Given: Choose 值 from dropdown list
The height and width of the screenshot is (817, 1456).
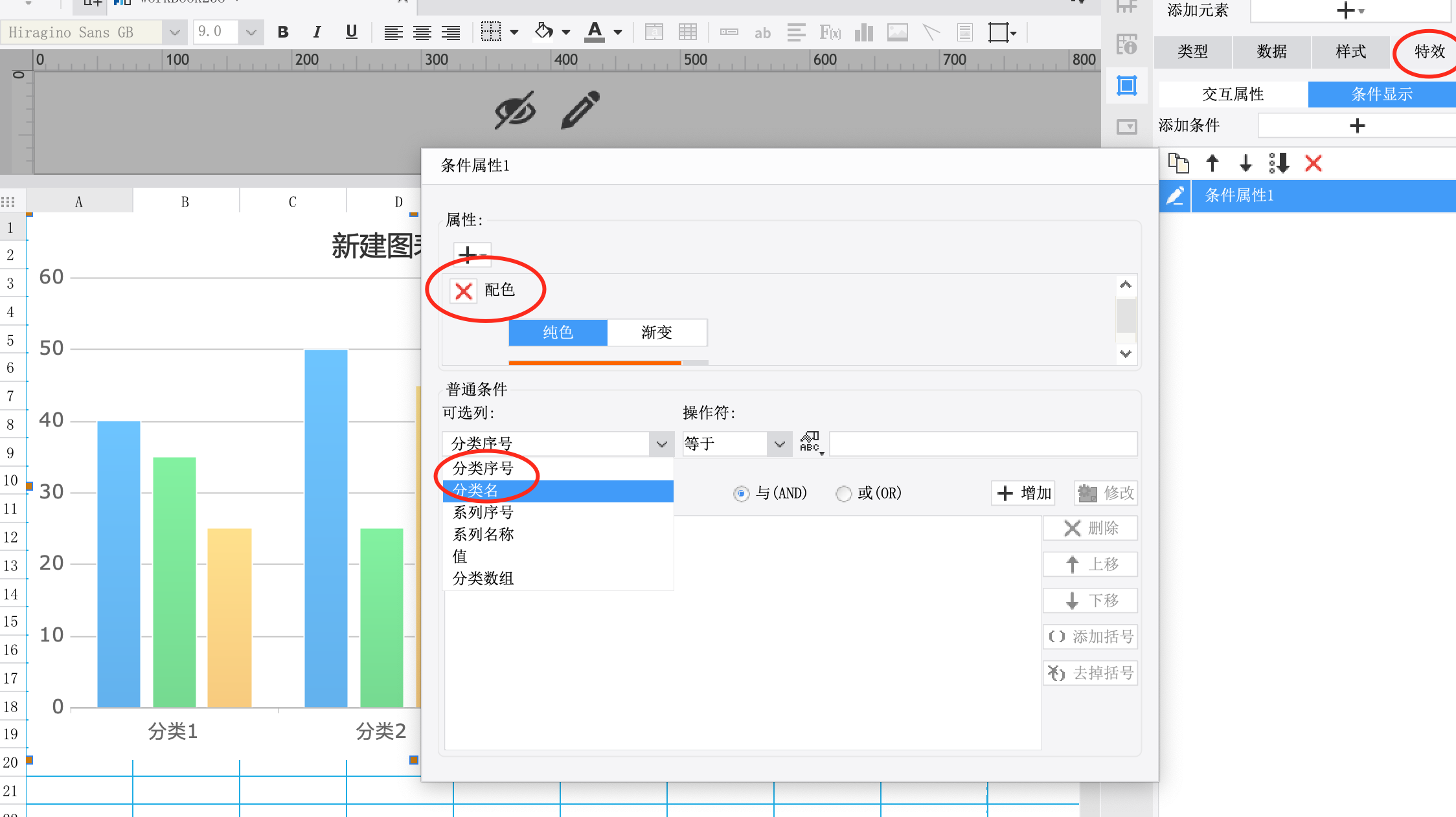Looking at the screenshot, I should [x=558, y=557].
